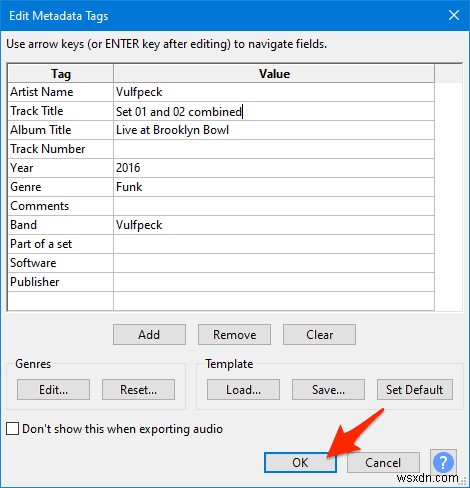Select the empty Publisher value cell
470x488 pixels.
pyautogui.click(x=274, y=282)
